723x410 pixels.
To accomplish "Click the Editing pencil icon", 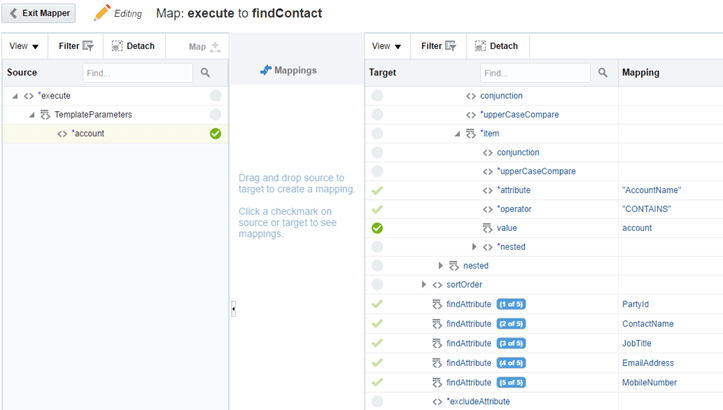I will click(102, 13).
